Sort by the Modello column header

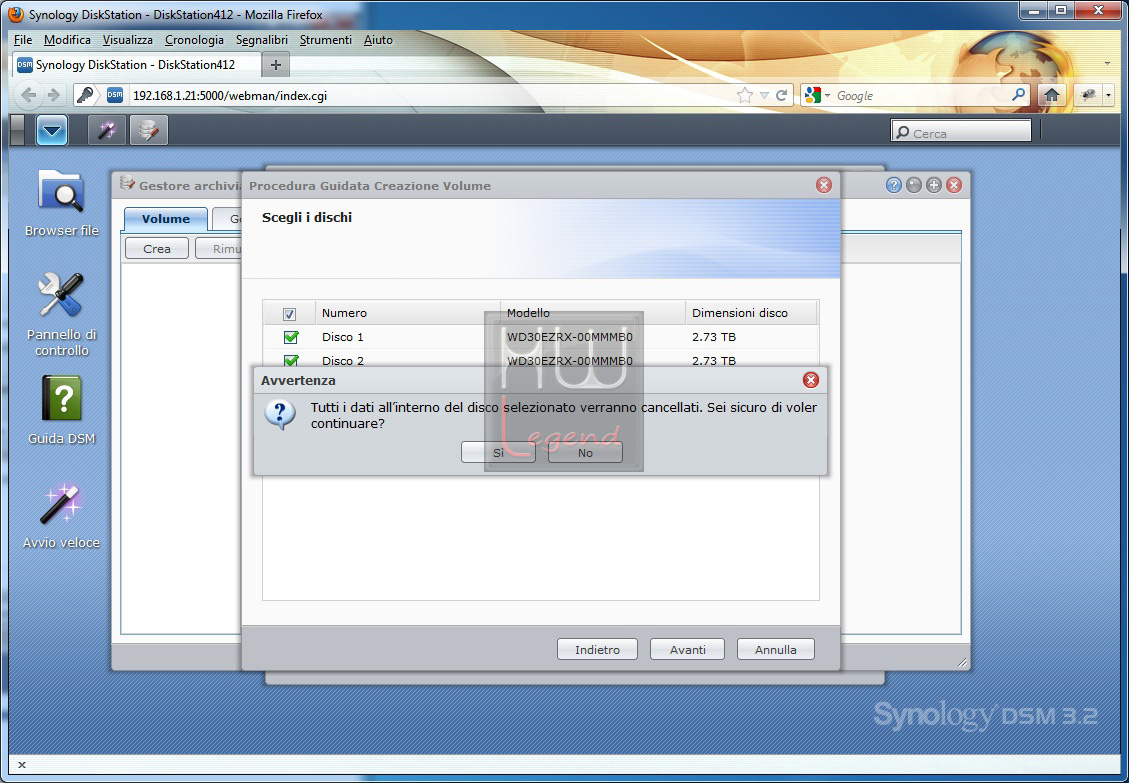tap(593, 313)
